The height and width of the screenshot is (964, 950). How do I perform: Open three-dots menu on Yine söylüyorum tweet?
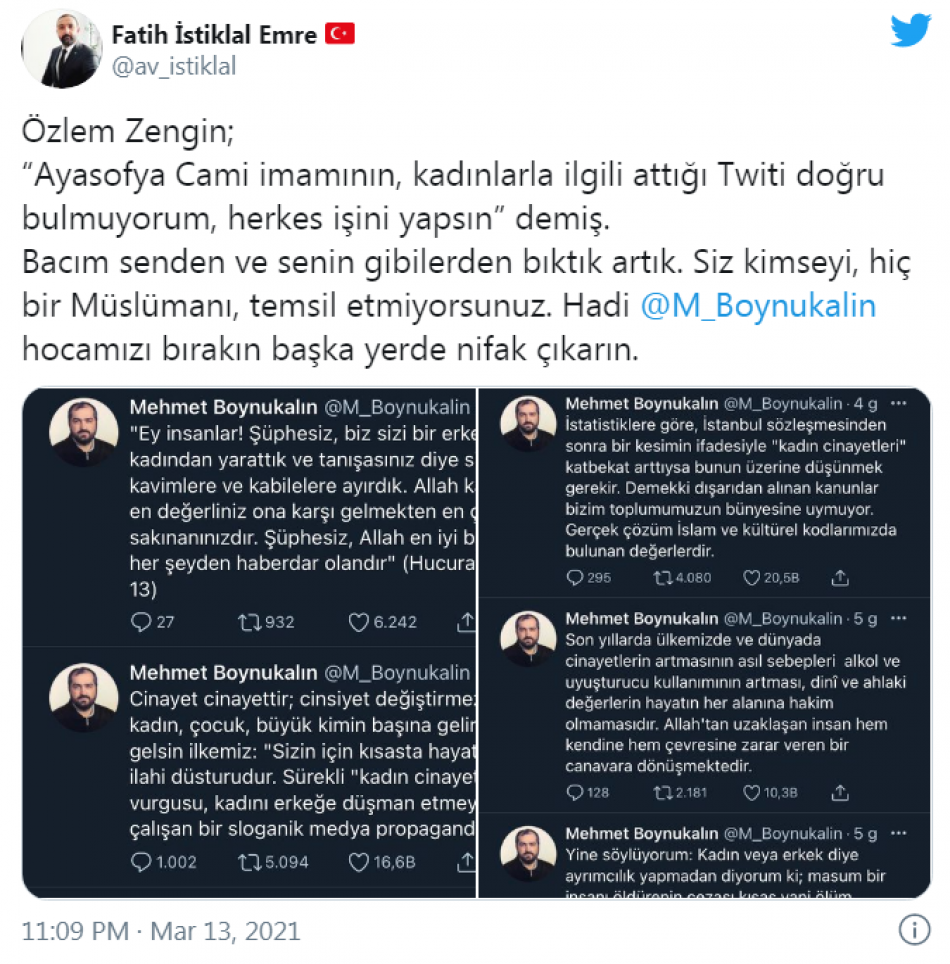898,833
